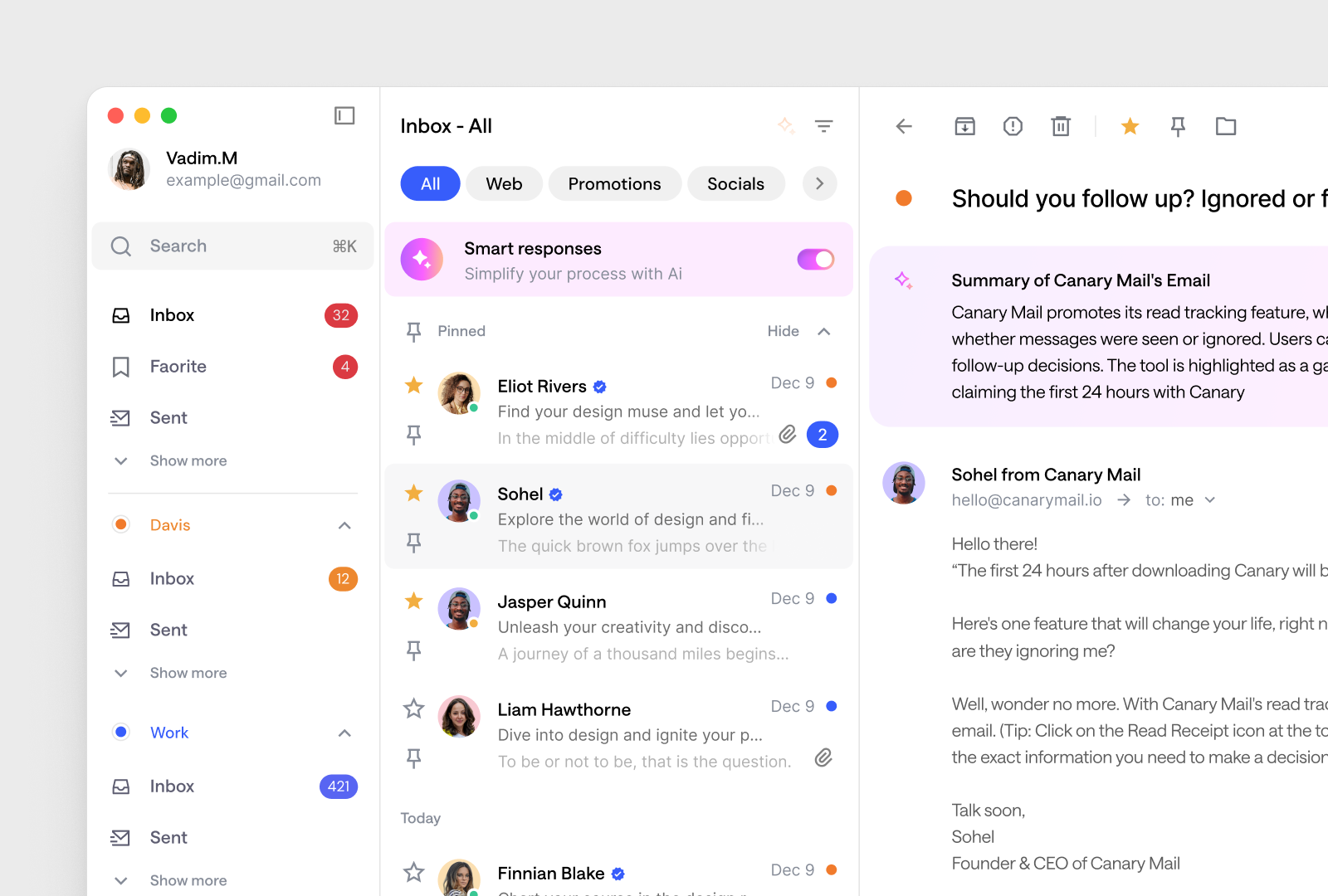
Task: Open the inbox filter options
Action: point(823,125)
